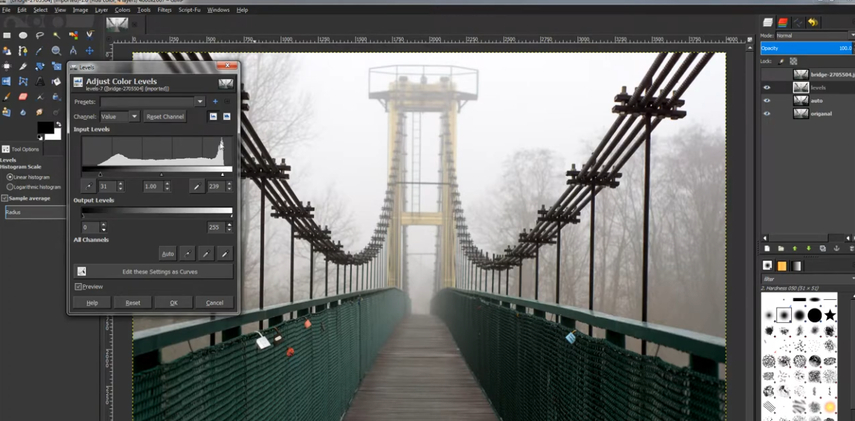This screenshot has width=855, height=421.
Task: Select the Measure compass tool
Action: 73,51
